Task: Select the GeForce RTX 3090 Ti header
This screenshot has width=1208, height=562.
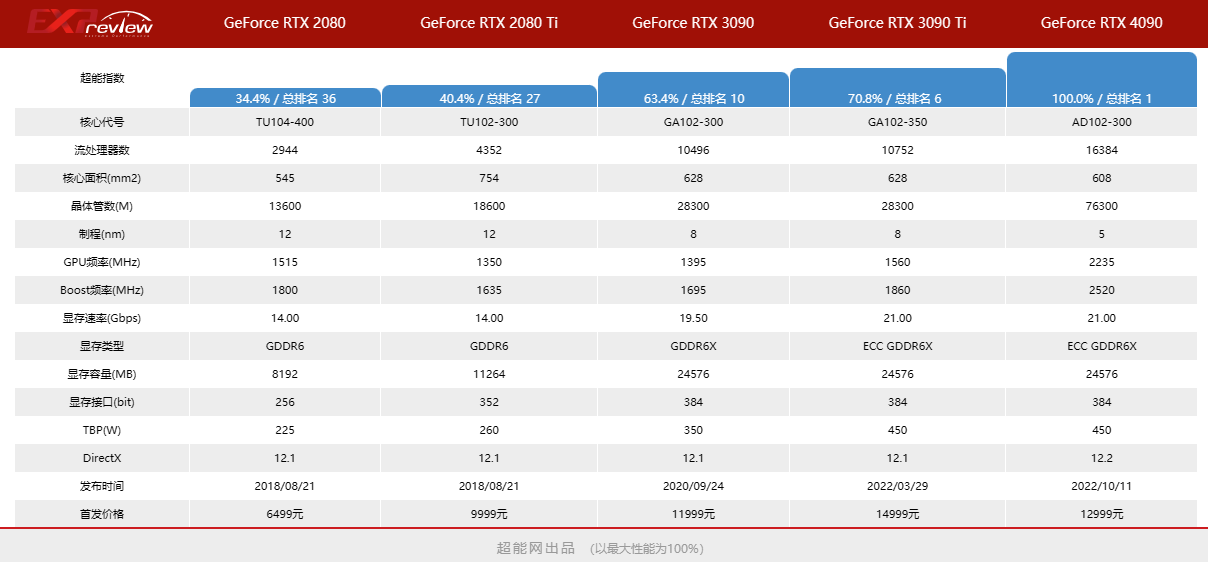Action: (897, 23)
